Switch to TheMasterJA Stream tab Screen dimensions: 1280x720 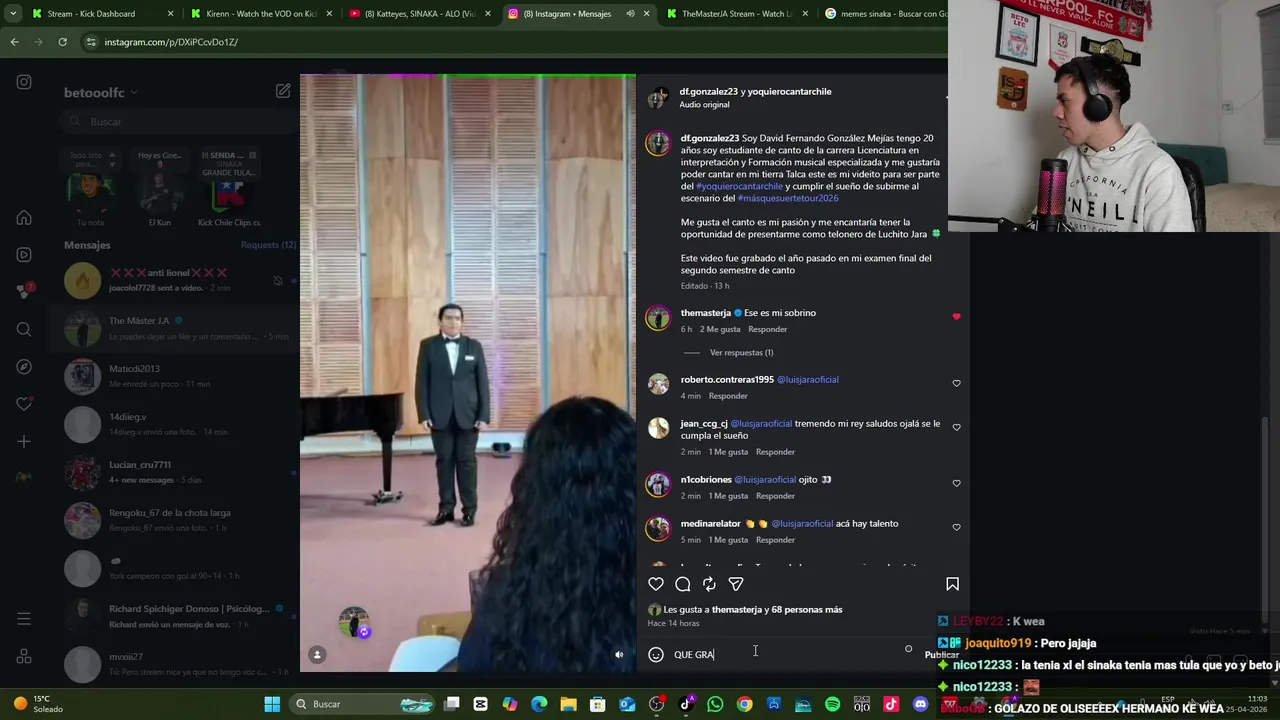[x=738, y=14]
